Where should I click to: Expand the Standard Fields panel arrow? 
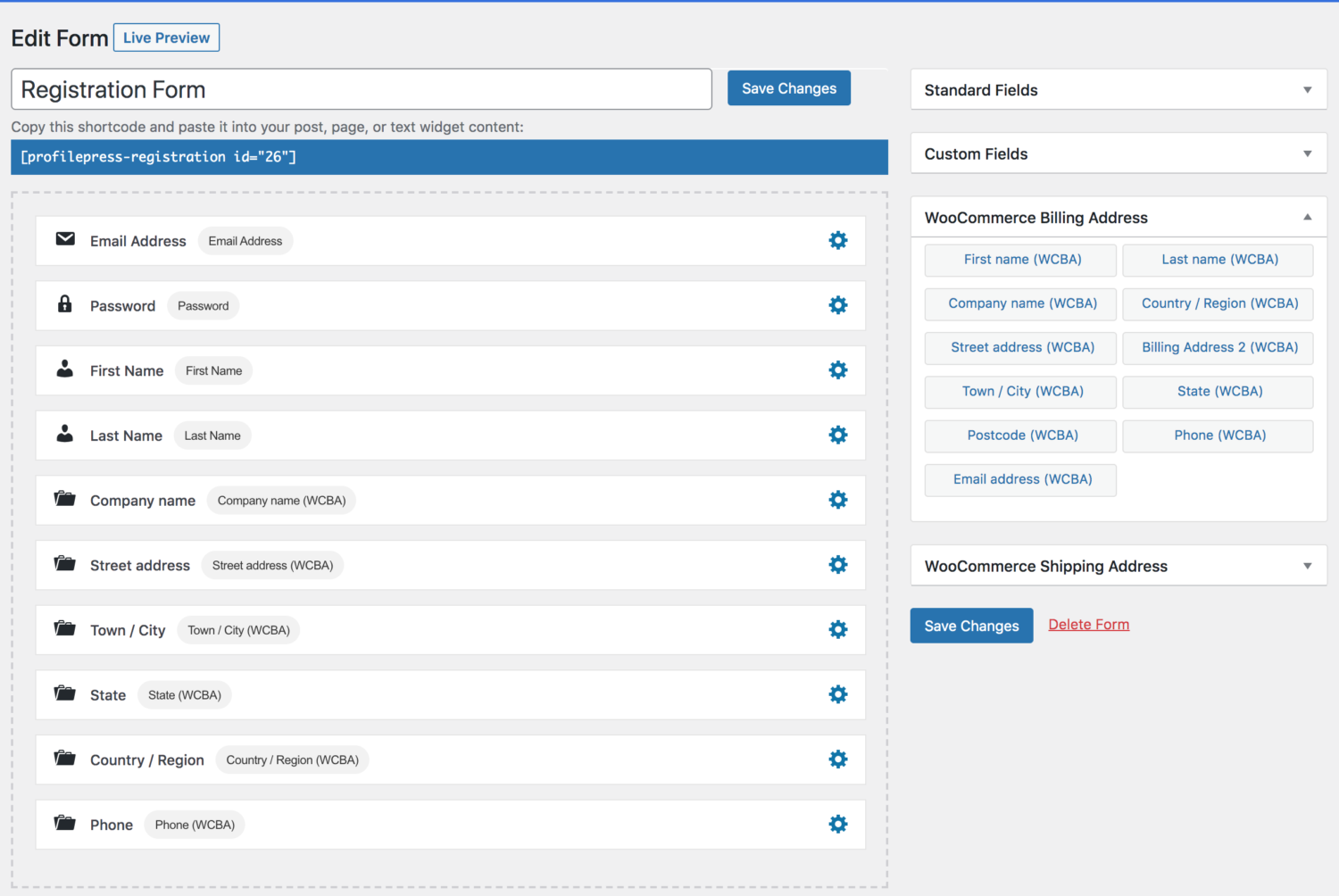[x=1308, y=90]
